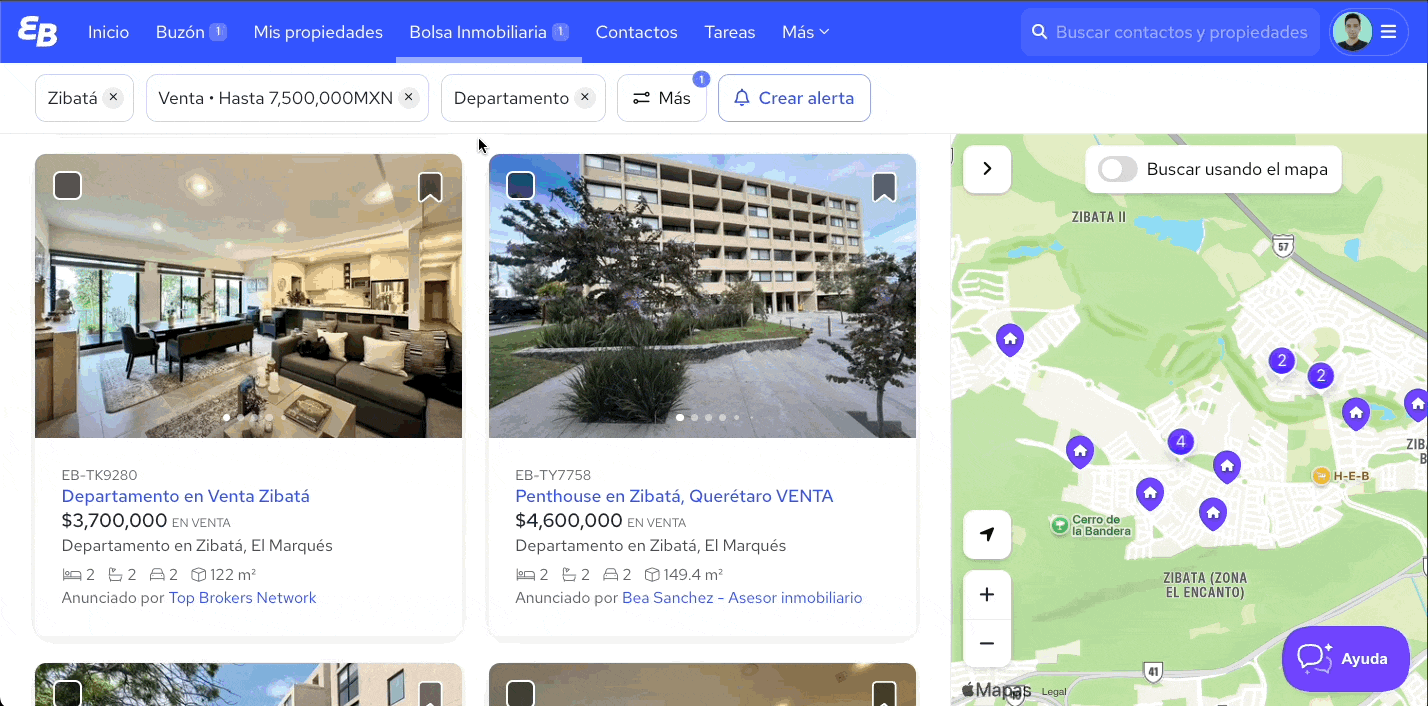Tick the checkbox on the Penthouse listing
This screenshot has width=1428, height=706.
point(521,186)
